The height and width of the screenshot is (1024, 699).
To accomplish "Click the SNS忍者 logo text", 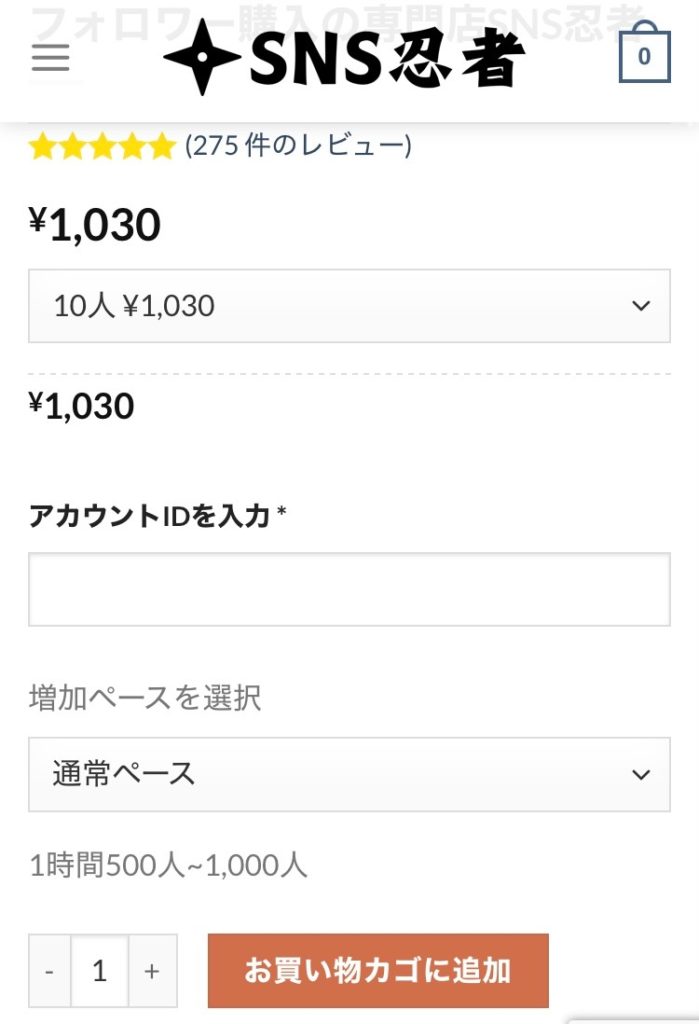I will pyautogui.click(x=386, y=59).
